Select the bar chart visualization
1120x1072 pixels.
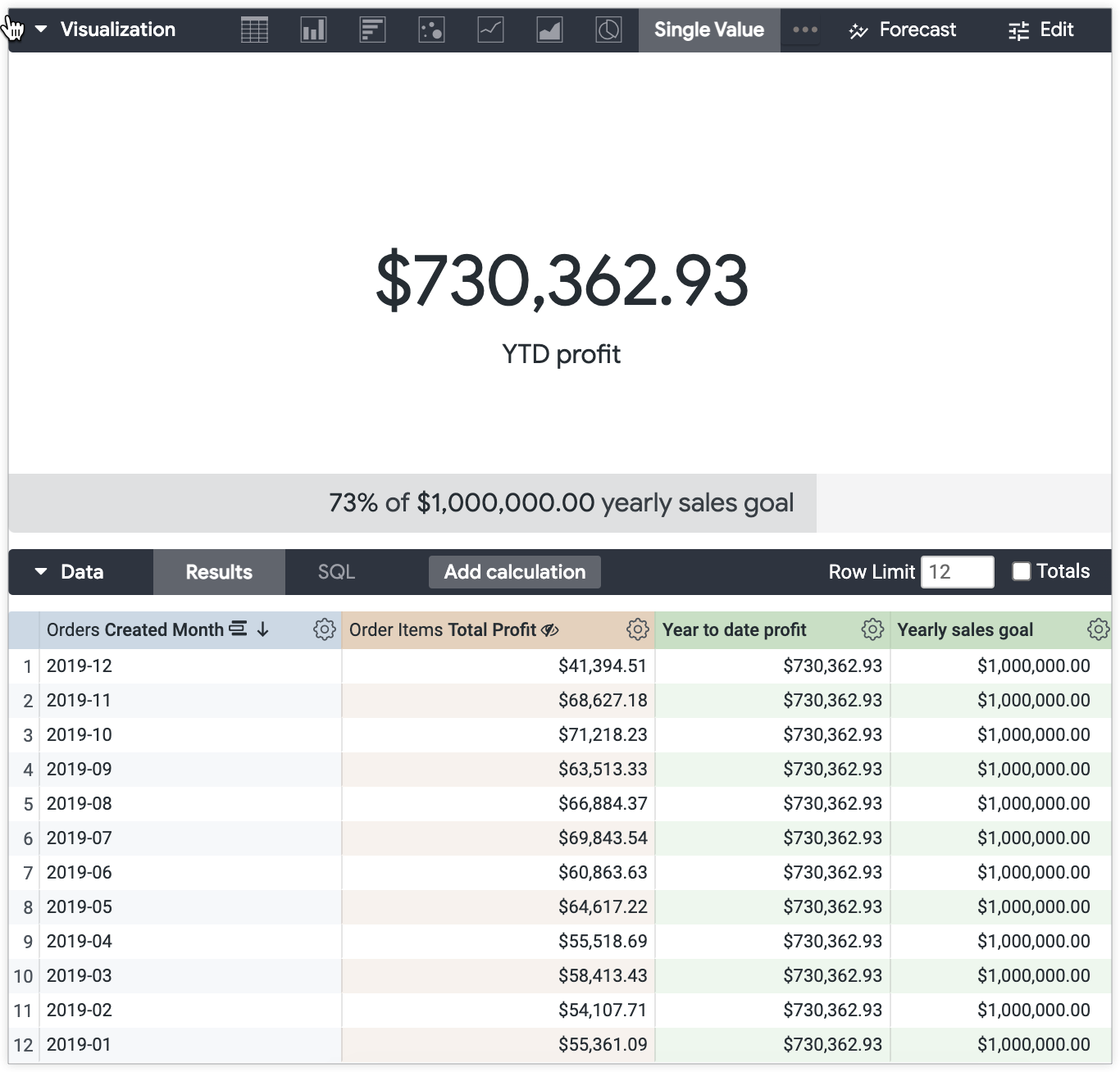tap(372, 30)
